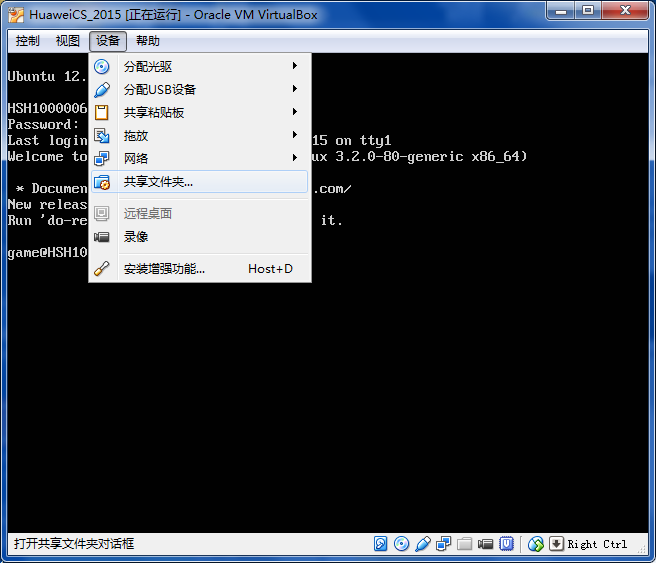Expand the 分配光驱 submenu arrow
The image size is (656, 563).
tap(295, 66)
